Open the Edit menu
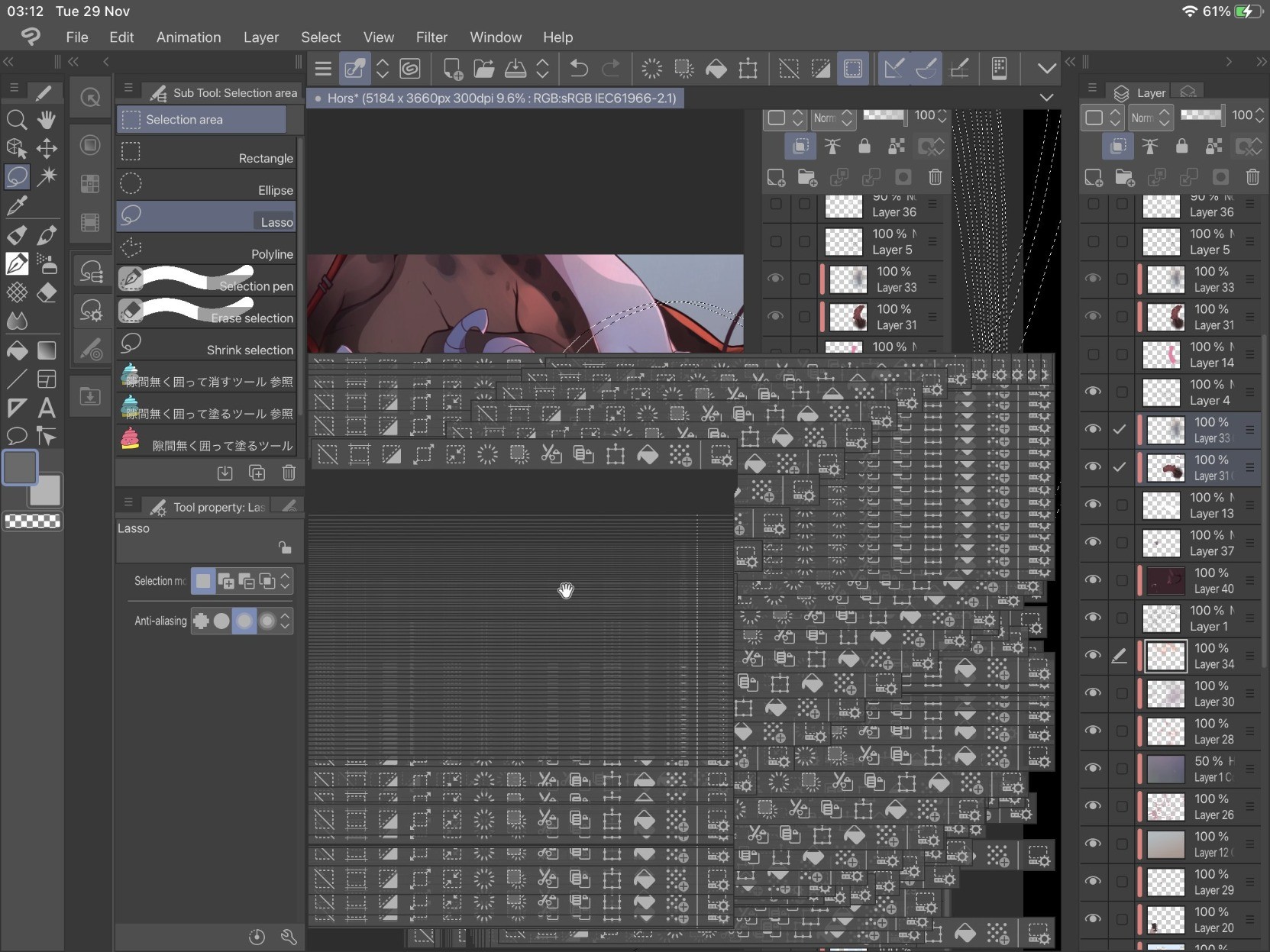This screenshot has height=952, width=1270. tap(121, 37)
